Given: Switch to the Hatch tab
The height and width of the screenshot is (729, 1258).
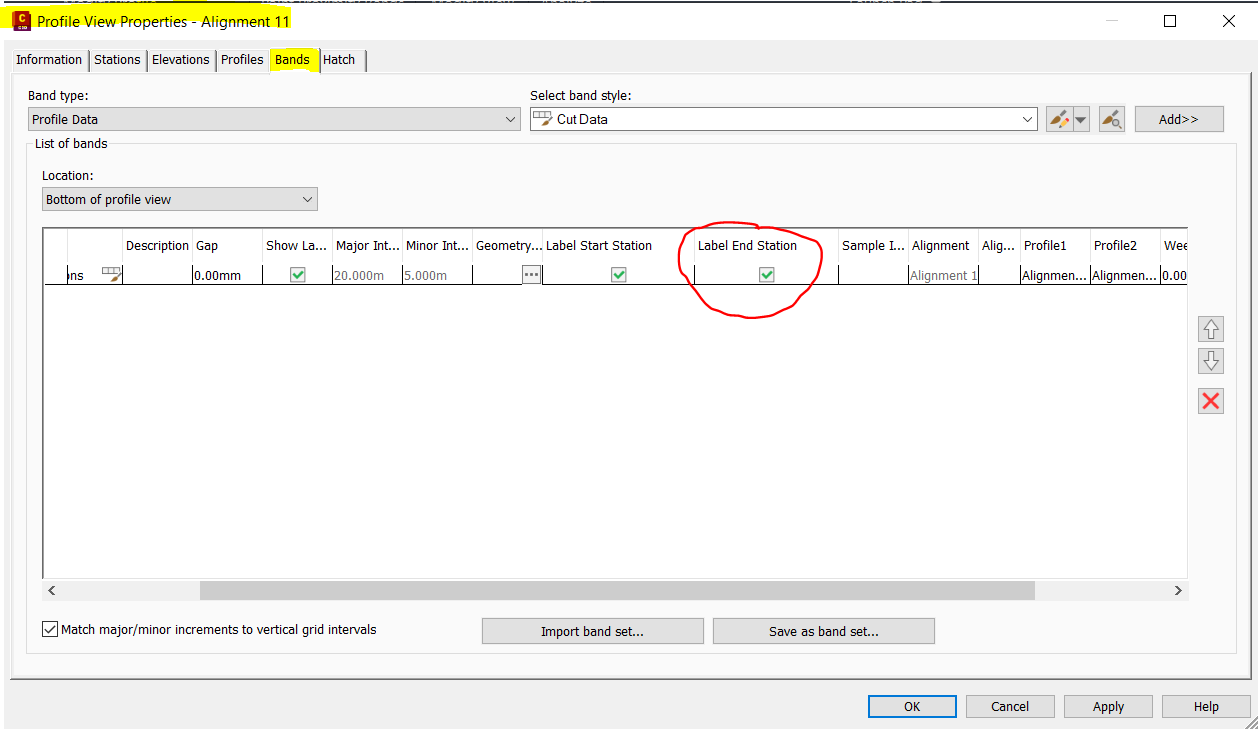Looking at the screenshot, I should pyautogui.click(x=339, y=60).
